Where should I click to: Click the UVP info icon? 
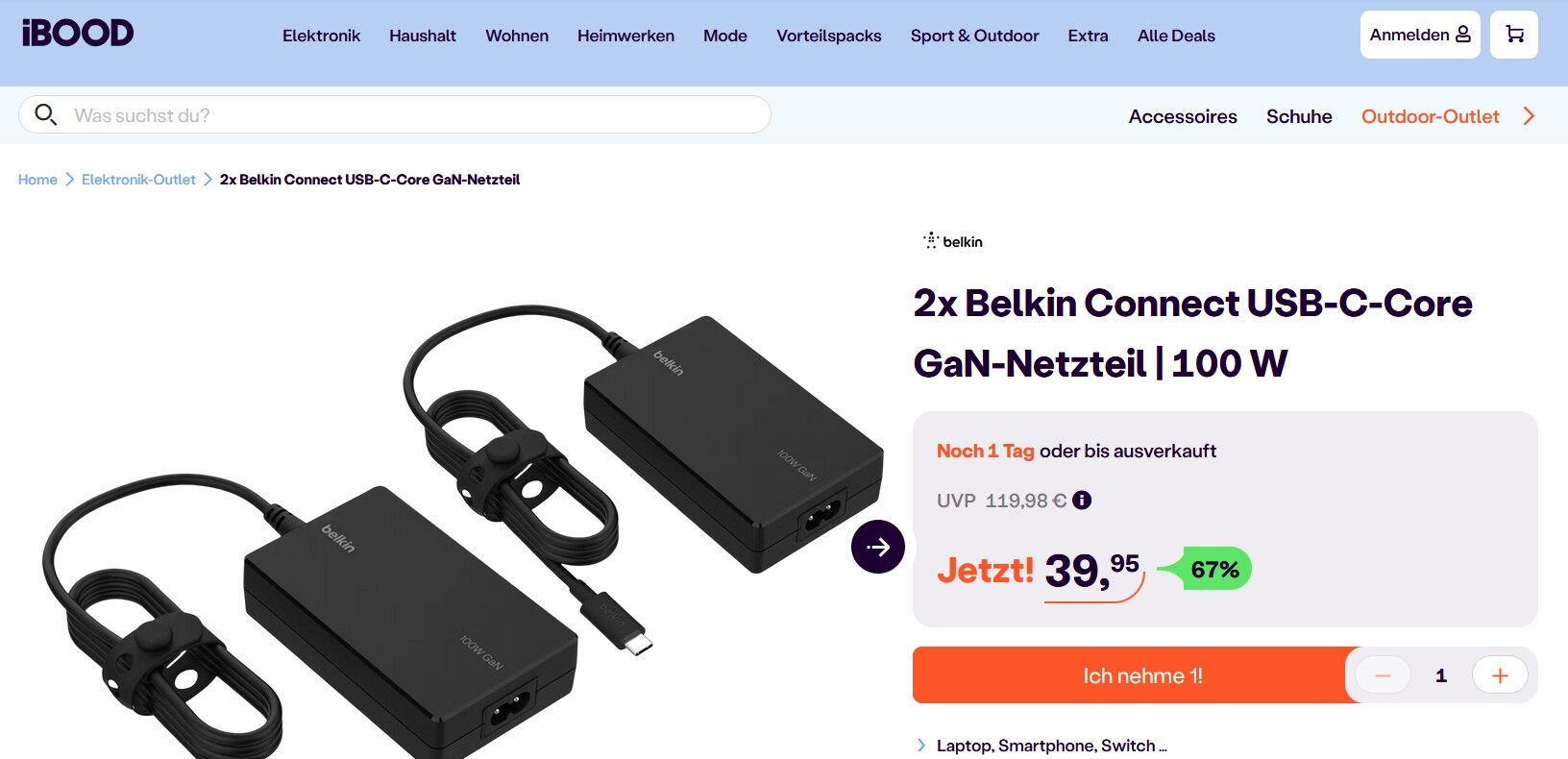tap(1082, 501)
